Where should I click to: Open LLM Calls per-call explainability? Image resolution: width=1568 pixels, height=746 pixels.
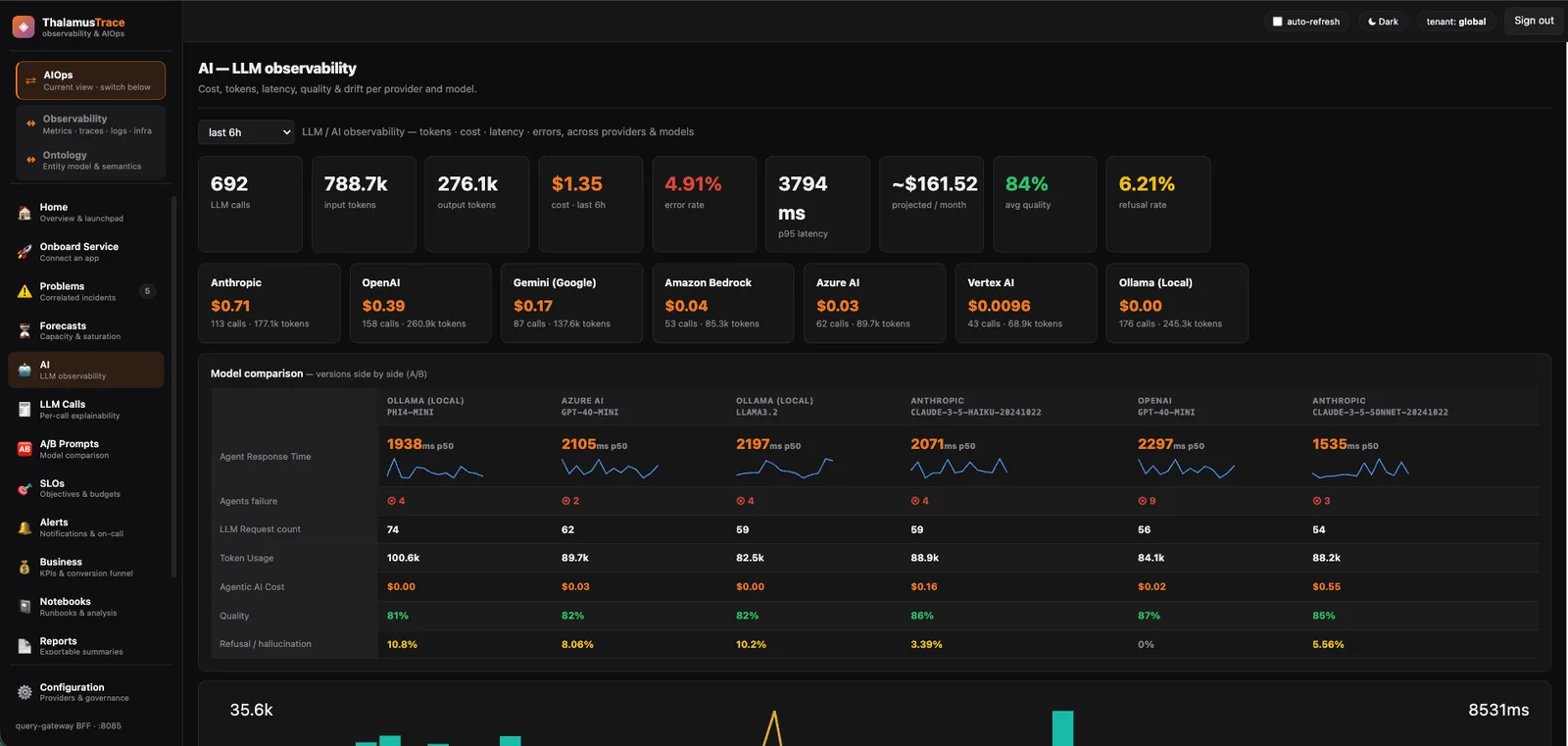coord(86,410)
